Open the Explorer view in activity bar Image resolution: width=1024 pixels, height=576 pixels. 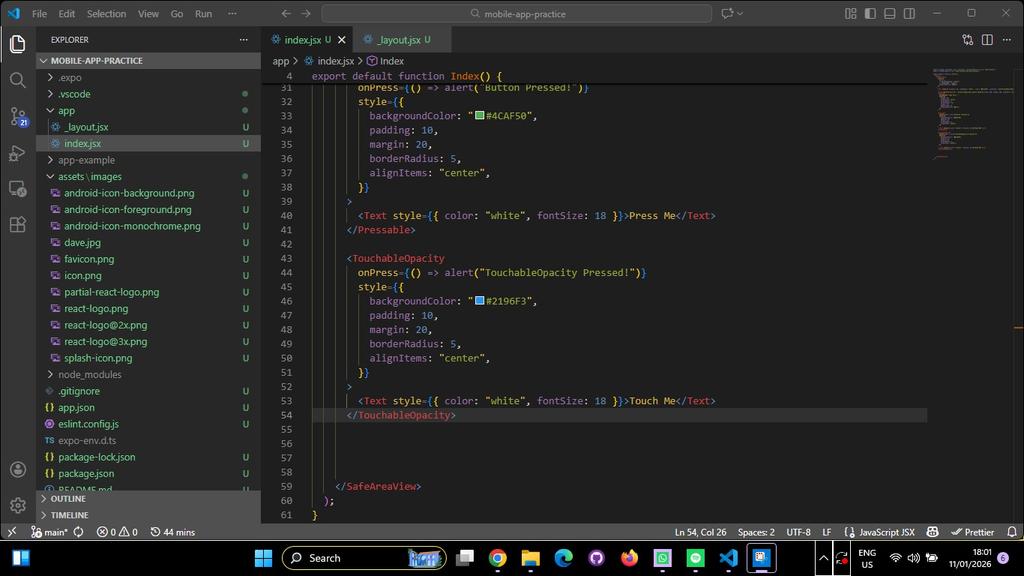pyautogui.click(x=18, y=44)
